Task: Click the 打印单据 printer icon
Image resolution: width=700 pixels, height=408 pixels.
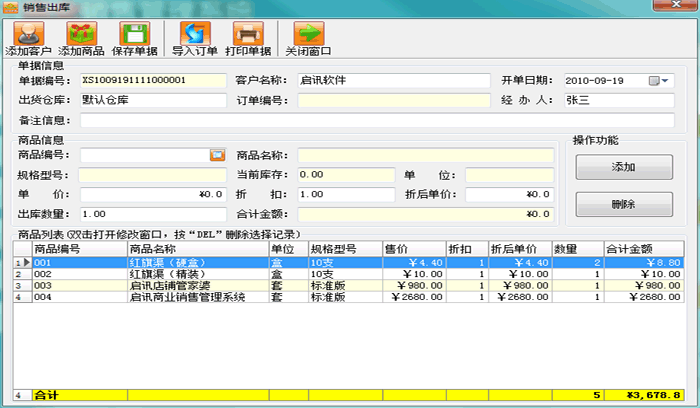Action: click(246, 36)
